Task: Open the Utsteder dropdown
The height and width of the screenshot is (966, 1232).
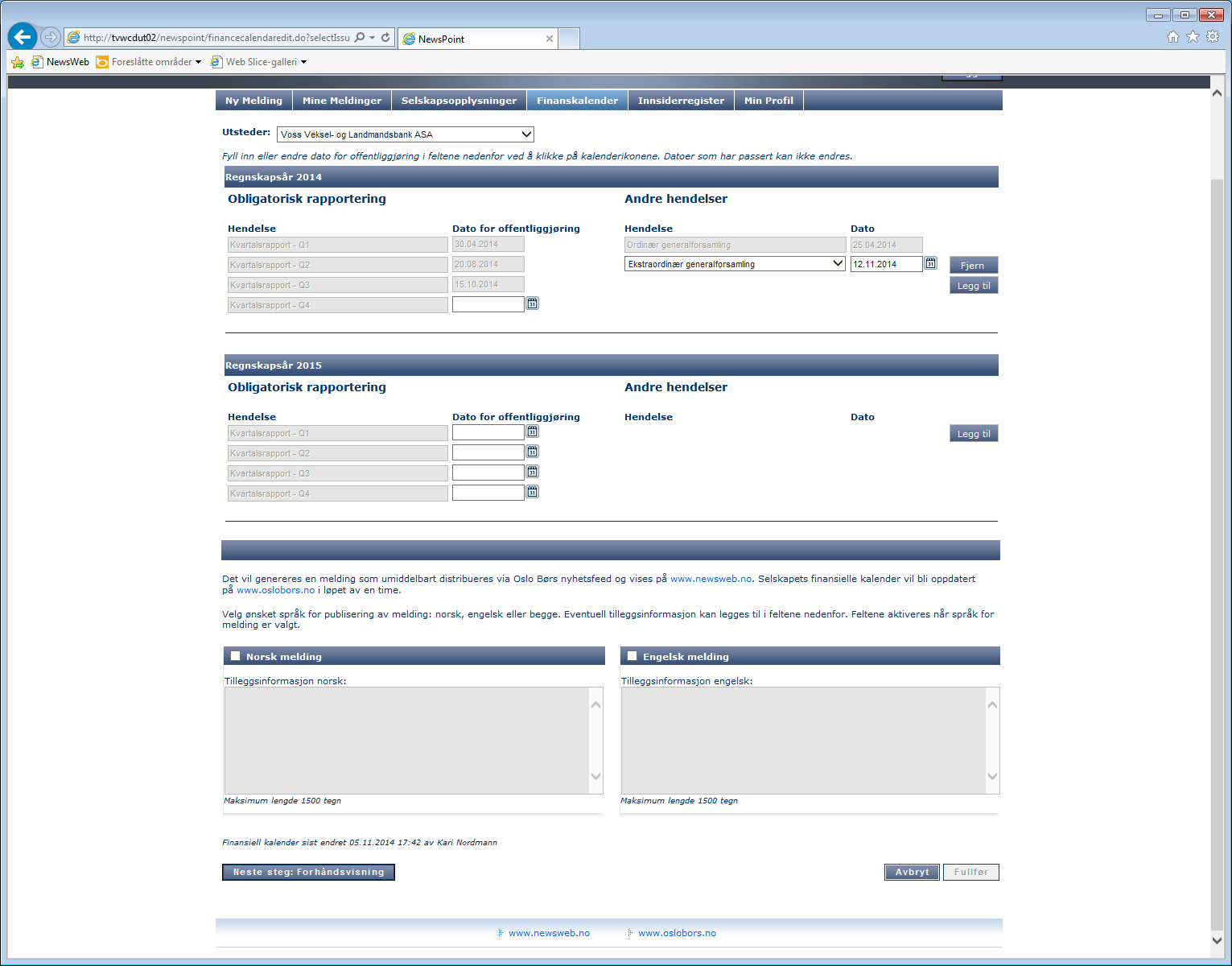Action: [x=406, y=134]
